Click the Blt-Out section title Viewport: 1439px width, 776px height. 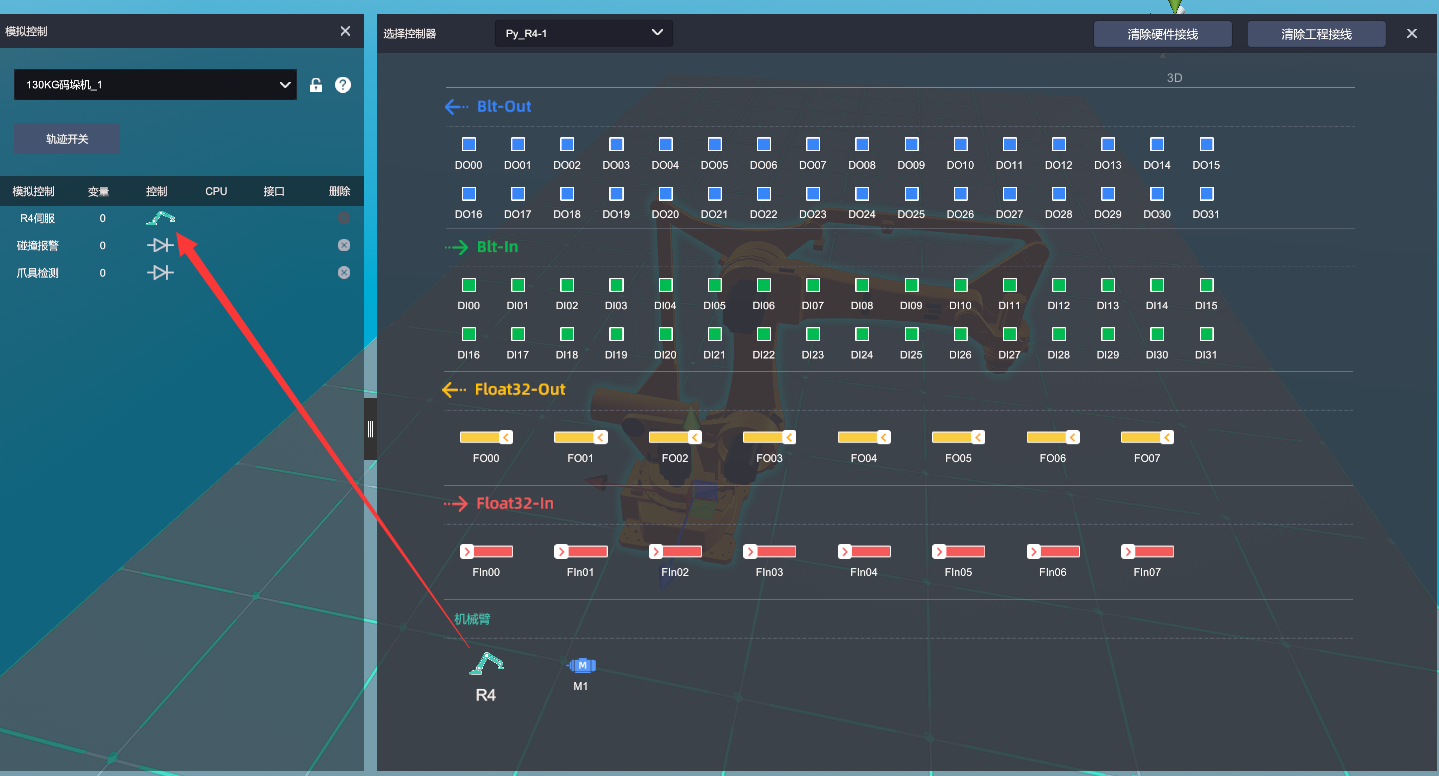(504, 107)
